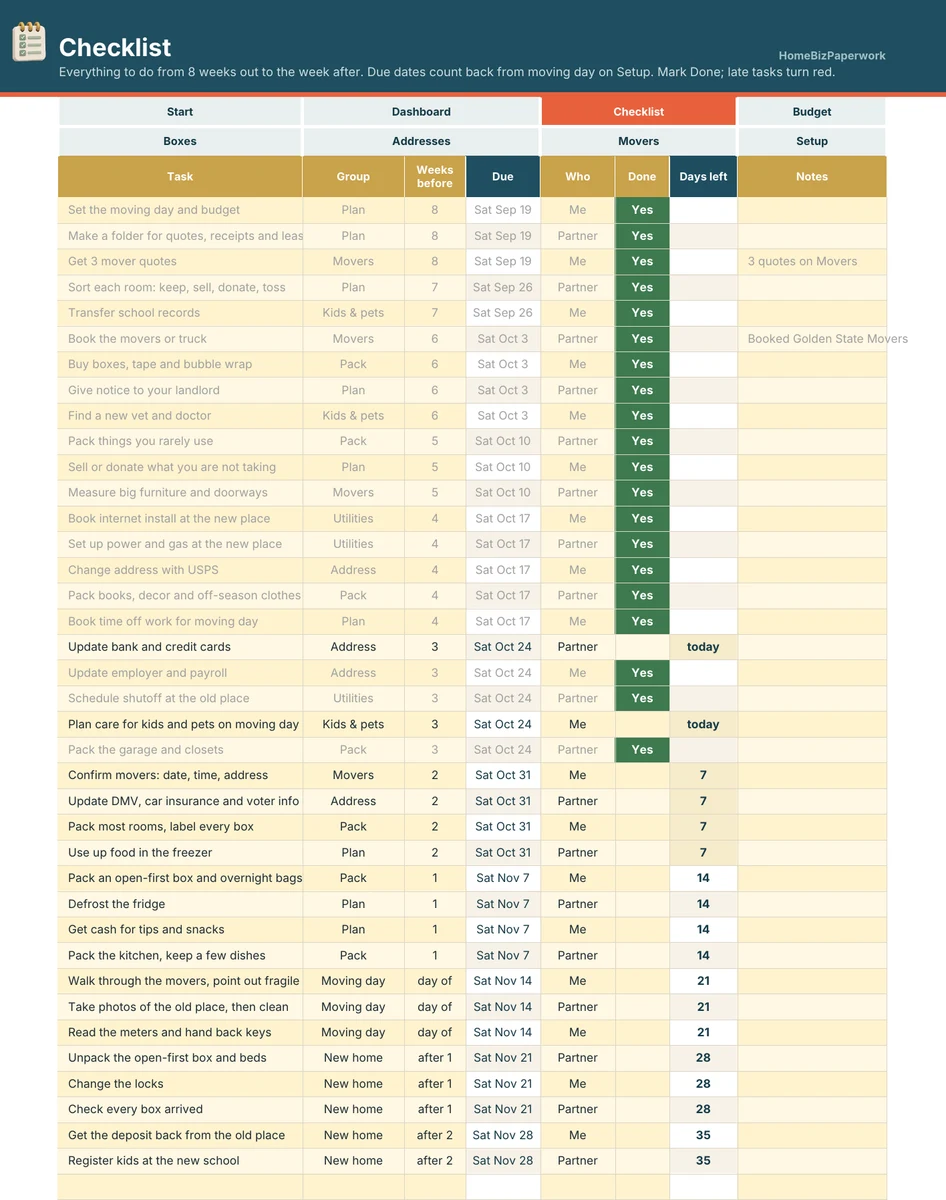The image size is (946, 1200).
Task: Click the checklist clipboard icon in header
Action: tap(28, 43)
